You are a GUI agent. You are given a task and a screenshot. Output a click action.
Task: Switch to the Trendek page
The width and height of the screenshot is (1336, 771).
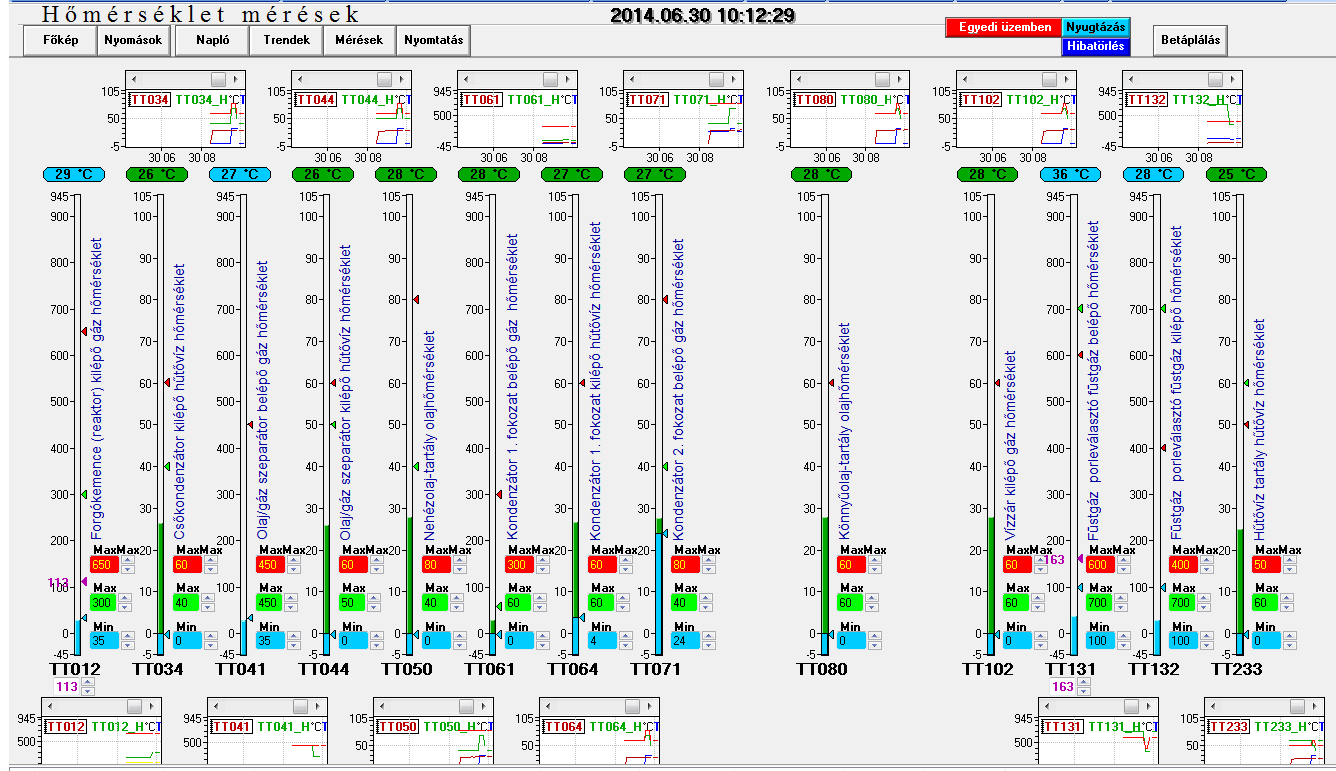(x=286, y=41)
